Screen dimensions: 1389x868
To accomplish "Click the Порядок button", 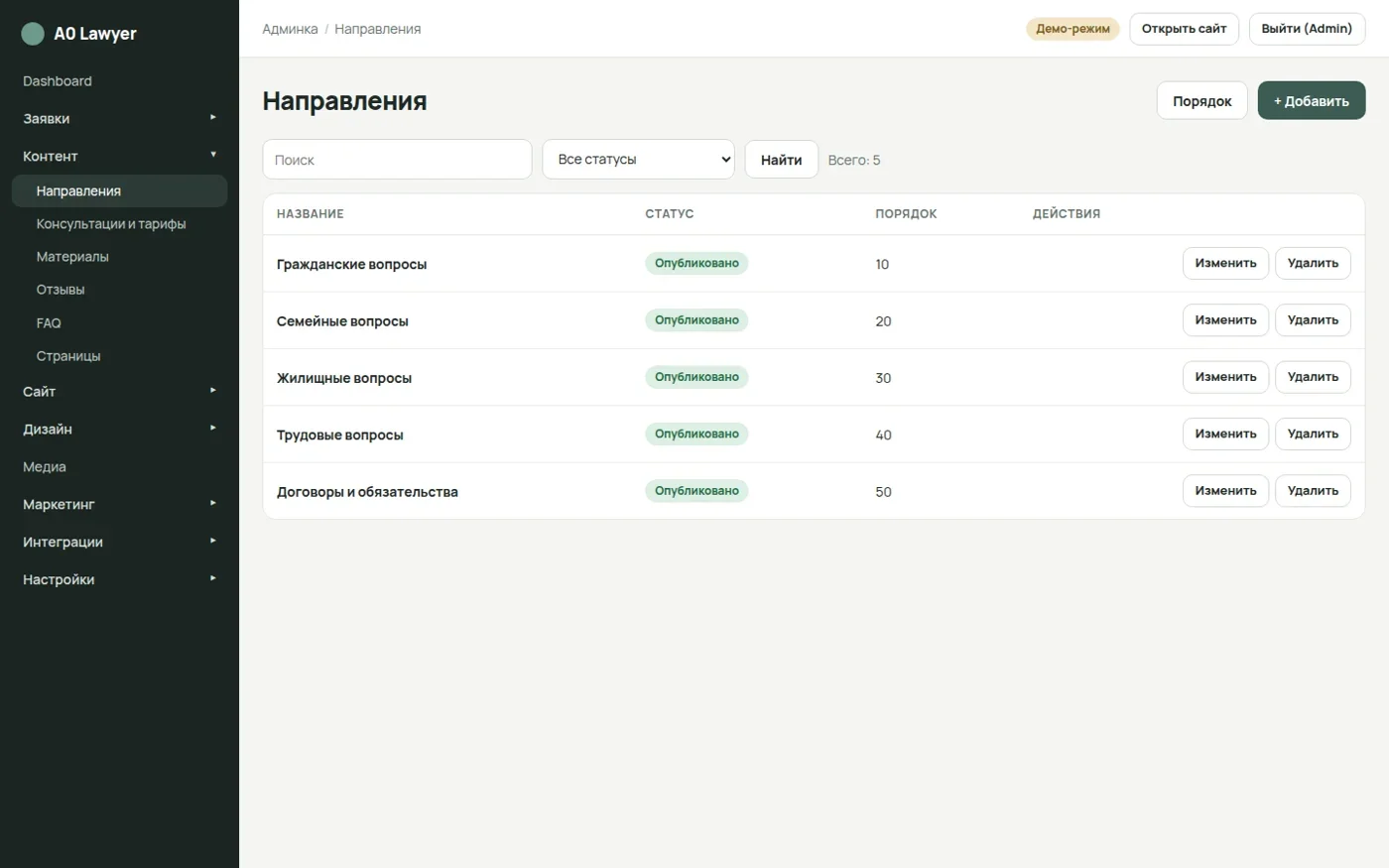I will (1201, 101).
